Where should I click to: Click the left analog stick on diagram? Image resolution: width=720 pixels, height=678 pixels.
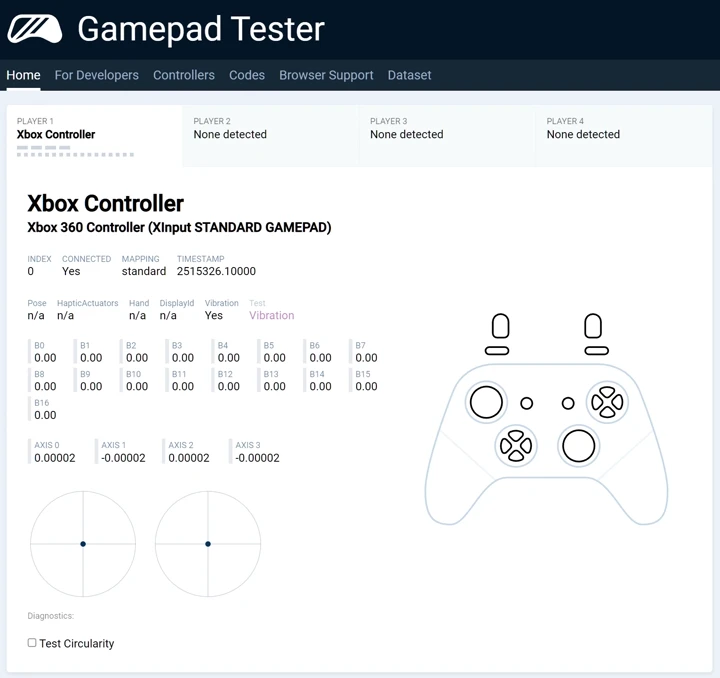coord(486,402)
